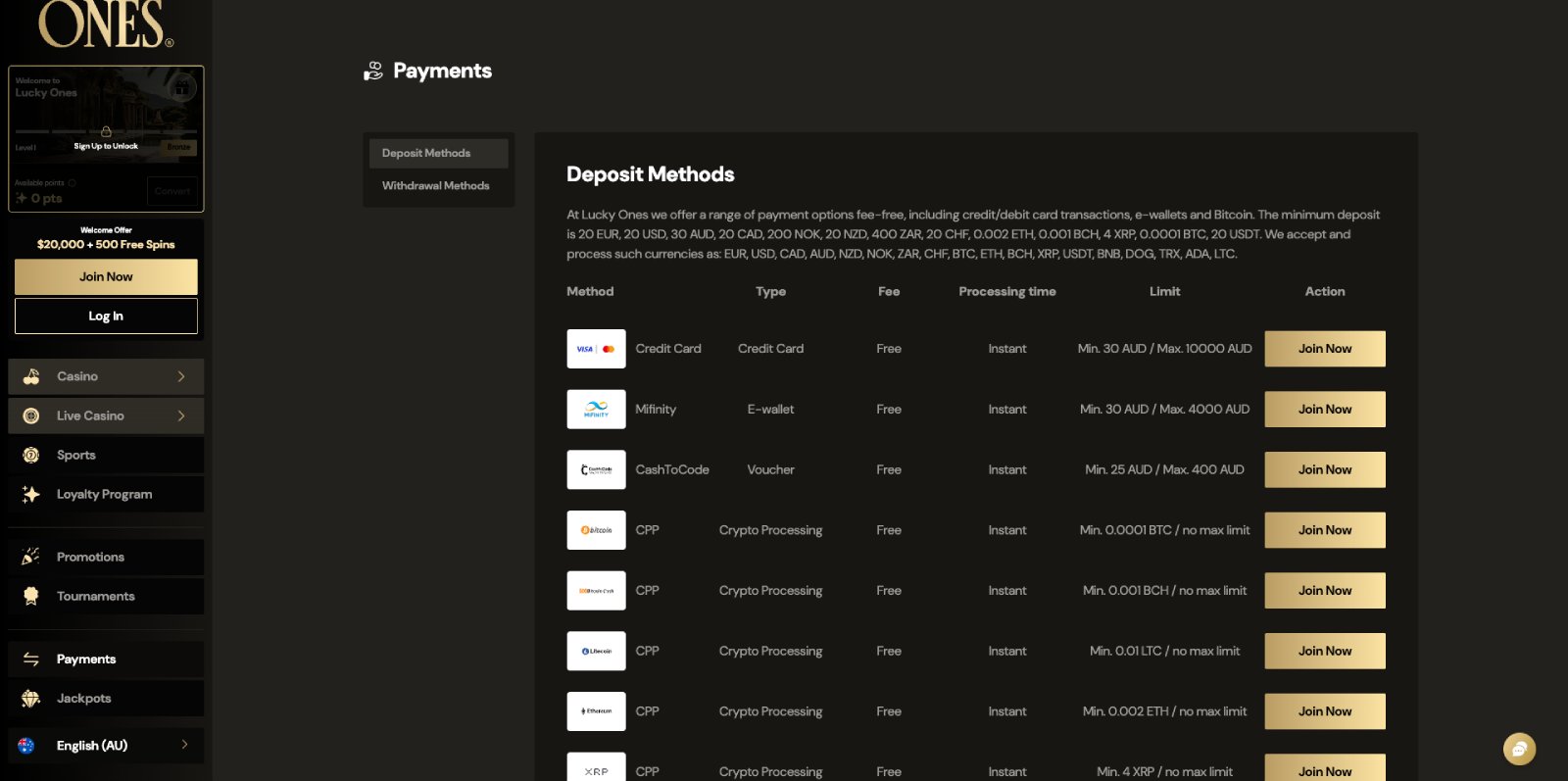Click the Payments heading hand-coin icon
Screen dimensions: 1568x781
(373, 71)
